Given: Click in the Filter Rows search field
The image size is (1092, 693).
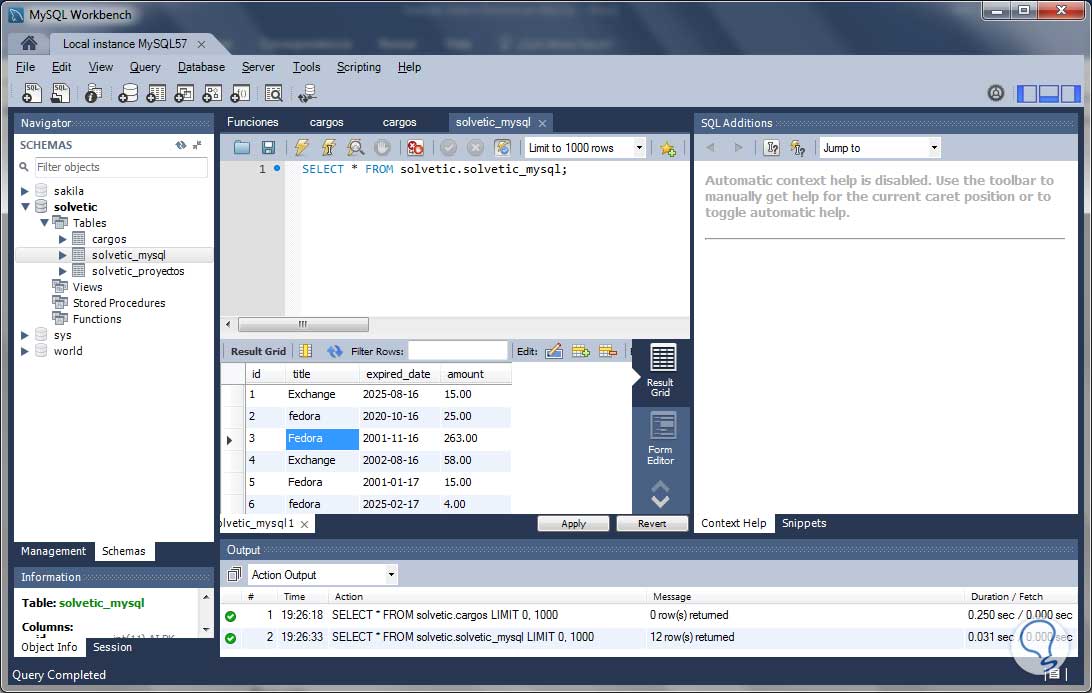Looking at the screenshot, I should (x=460, y=350).
